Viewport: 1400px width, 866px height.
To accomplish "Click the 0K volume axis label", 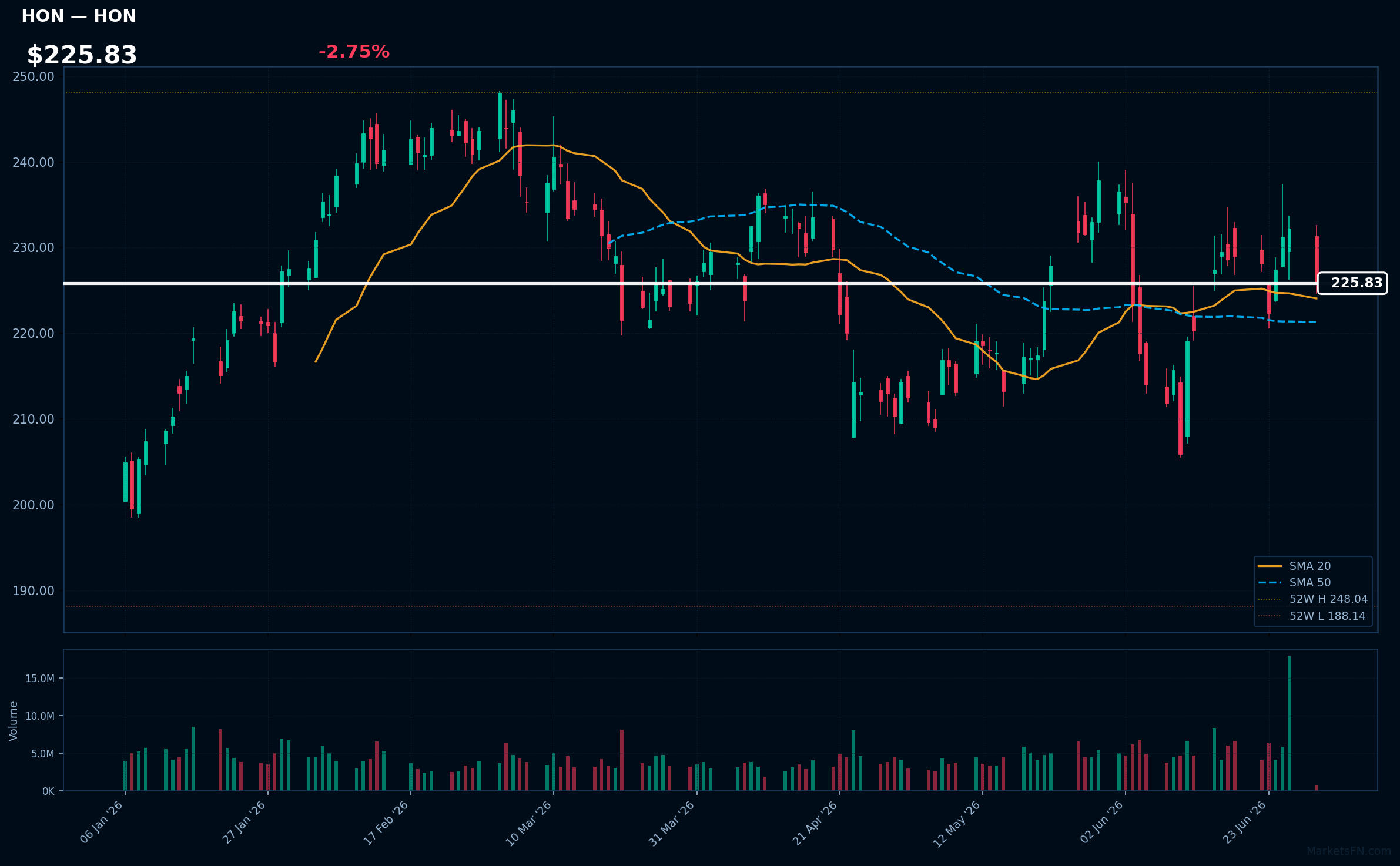I will point(48,791).
